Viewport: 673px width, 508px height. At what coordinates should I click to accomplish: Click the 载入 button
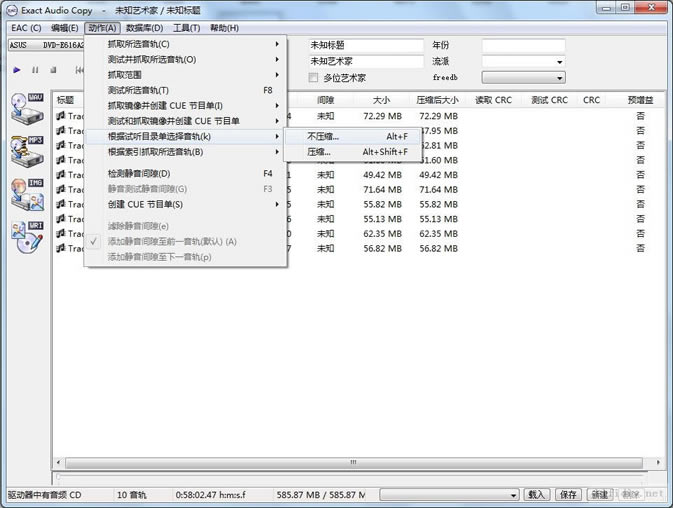coord(537,494)
